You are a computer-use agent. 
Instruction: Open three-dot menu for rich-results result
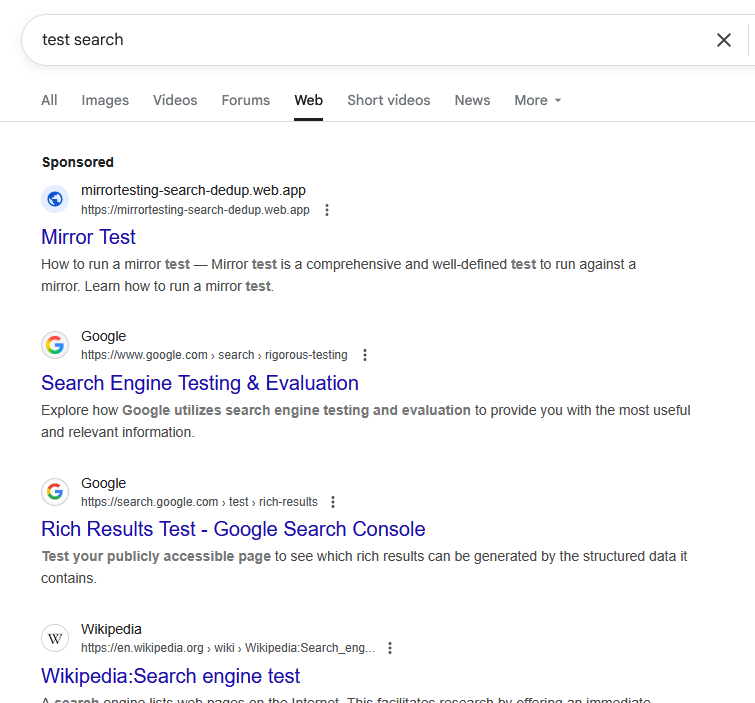pos(333,502)
